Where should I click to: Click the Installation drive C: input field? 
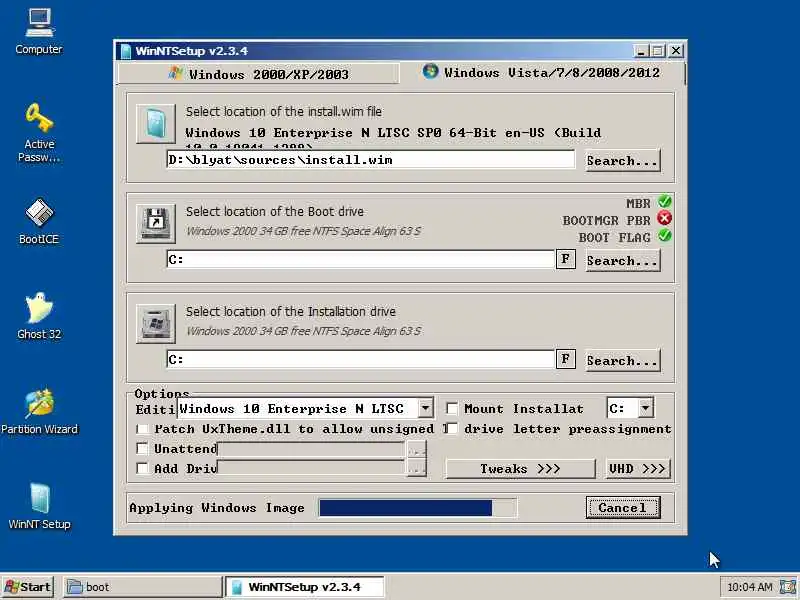361,359
